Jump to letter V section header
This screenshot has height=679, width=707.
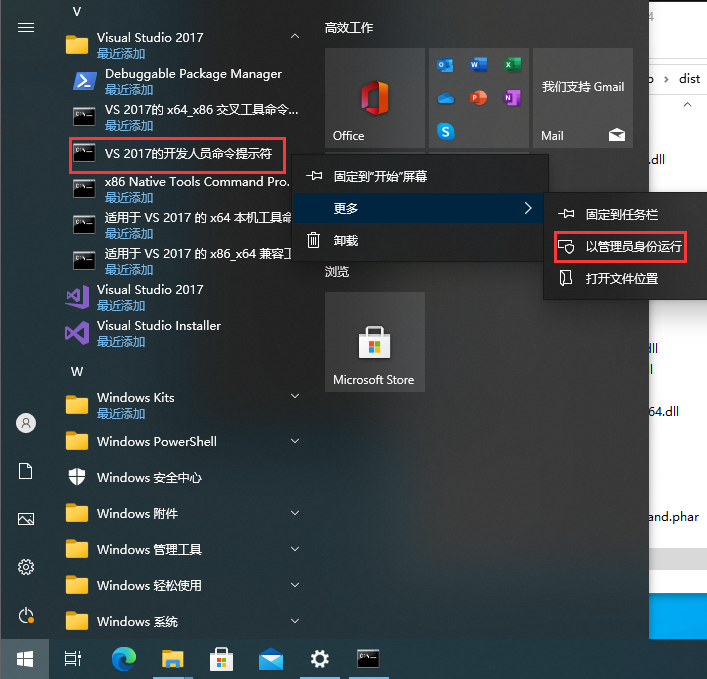coord(77,12)
